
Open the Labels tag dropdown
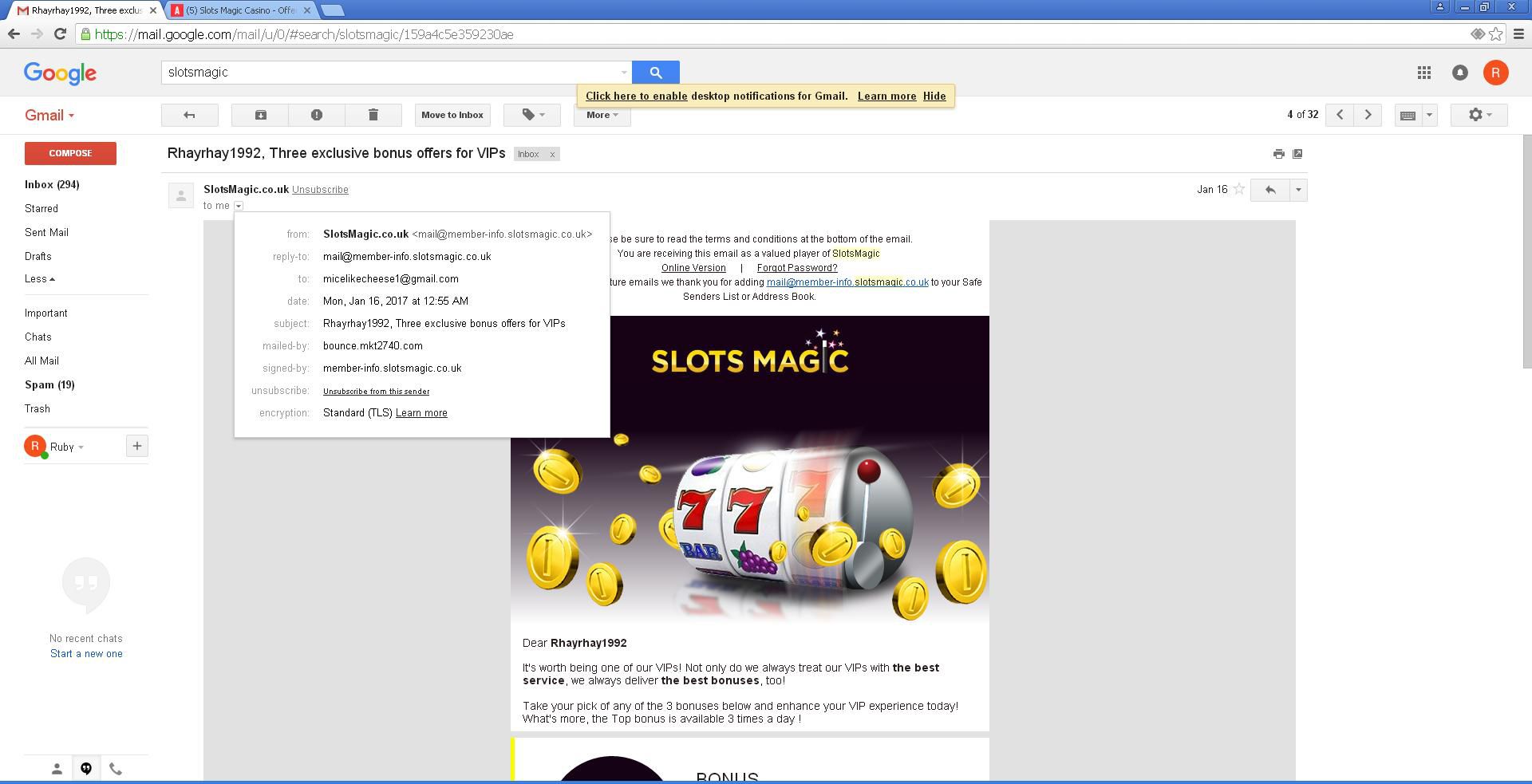click(532, 115)
